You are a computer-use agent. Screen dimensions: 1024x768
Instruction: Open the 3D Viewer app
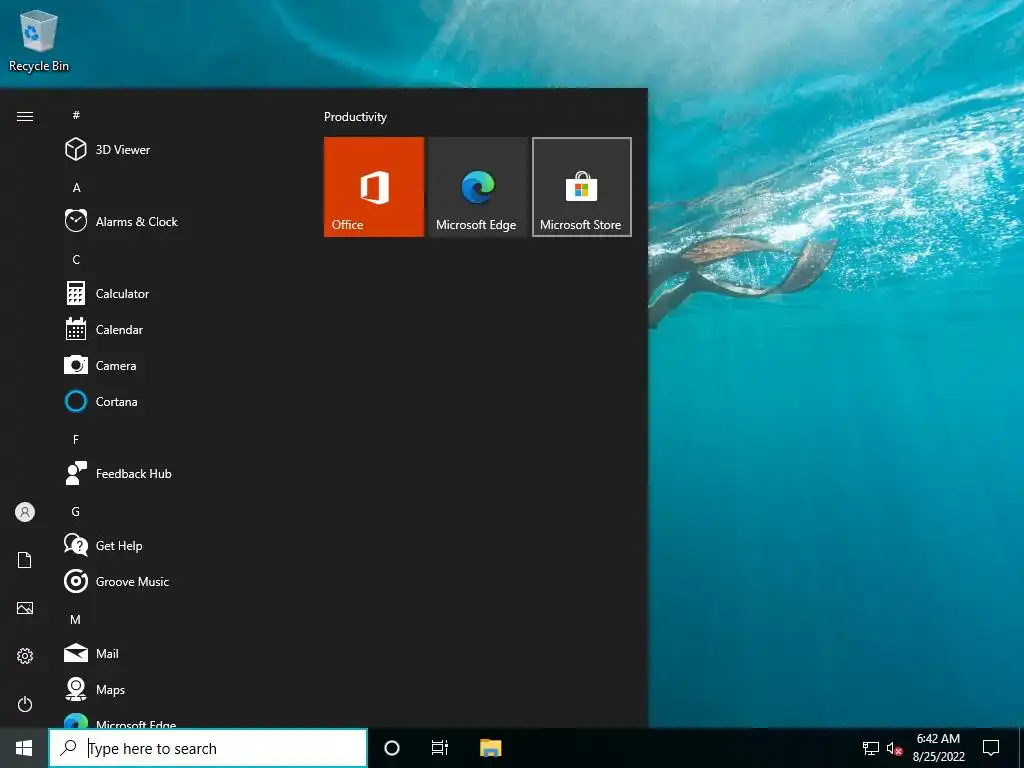click(176, 150)
